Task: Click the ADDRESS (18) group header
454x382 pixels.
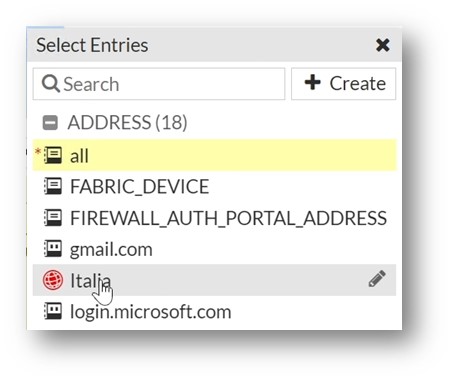Action: point(127,122)
